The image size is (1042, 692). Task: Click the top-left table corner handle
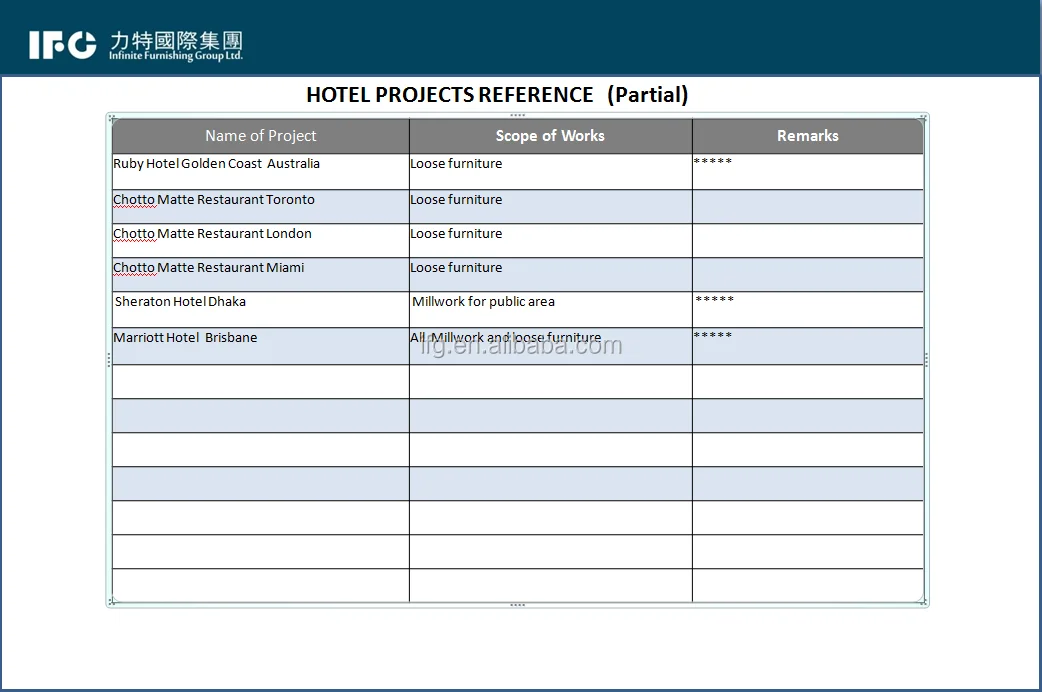[x=111, y=118]
